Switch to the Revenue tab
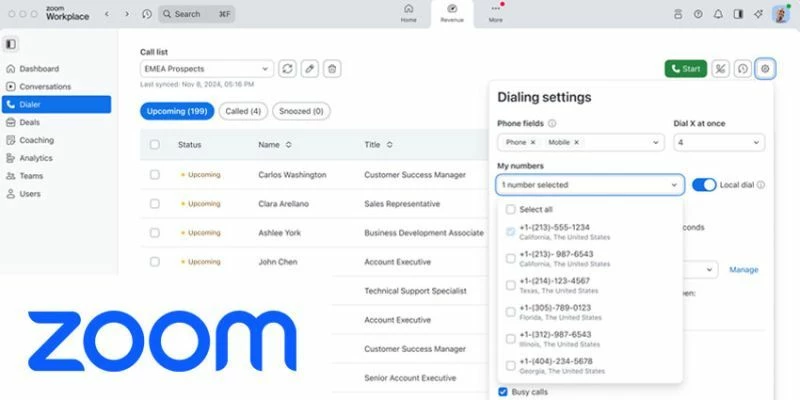 pos(452,14)
